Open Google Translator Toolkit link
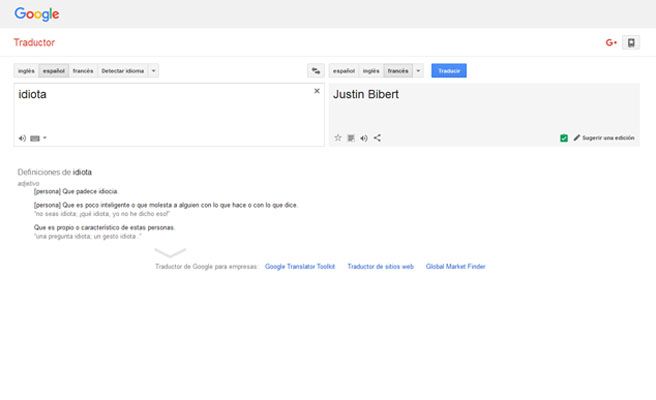 (x=300, y=267)
